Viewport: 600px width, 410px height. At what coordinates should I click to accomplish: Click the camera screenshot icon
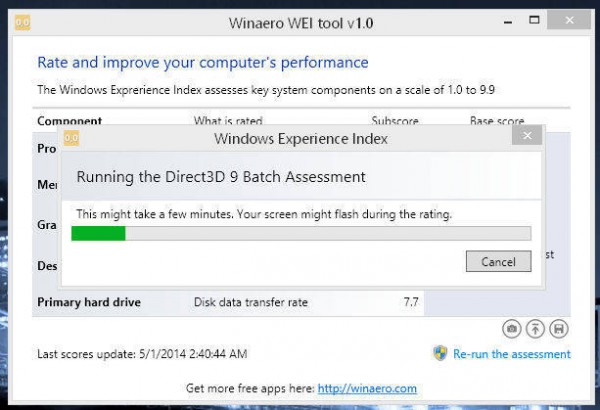[x=512, y=329]
